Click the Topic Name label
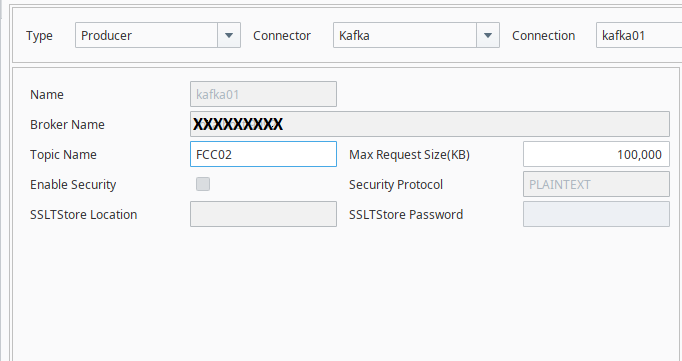This screenshot has width=682, height=361. tap(63, 154)
